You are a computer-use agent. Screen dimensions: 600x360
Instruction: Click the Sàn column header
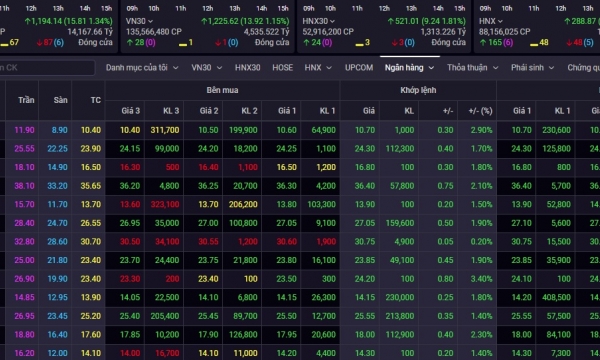point(60,100)
